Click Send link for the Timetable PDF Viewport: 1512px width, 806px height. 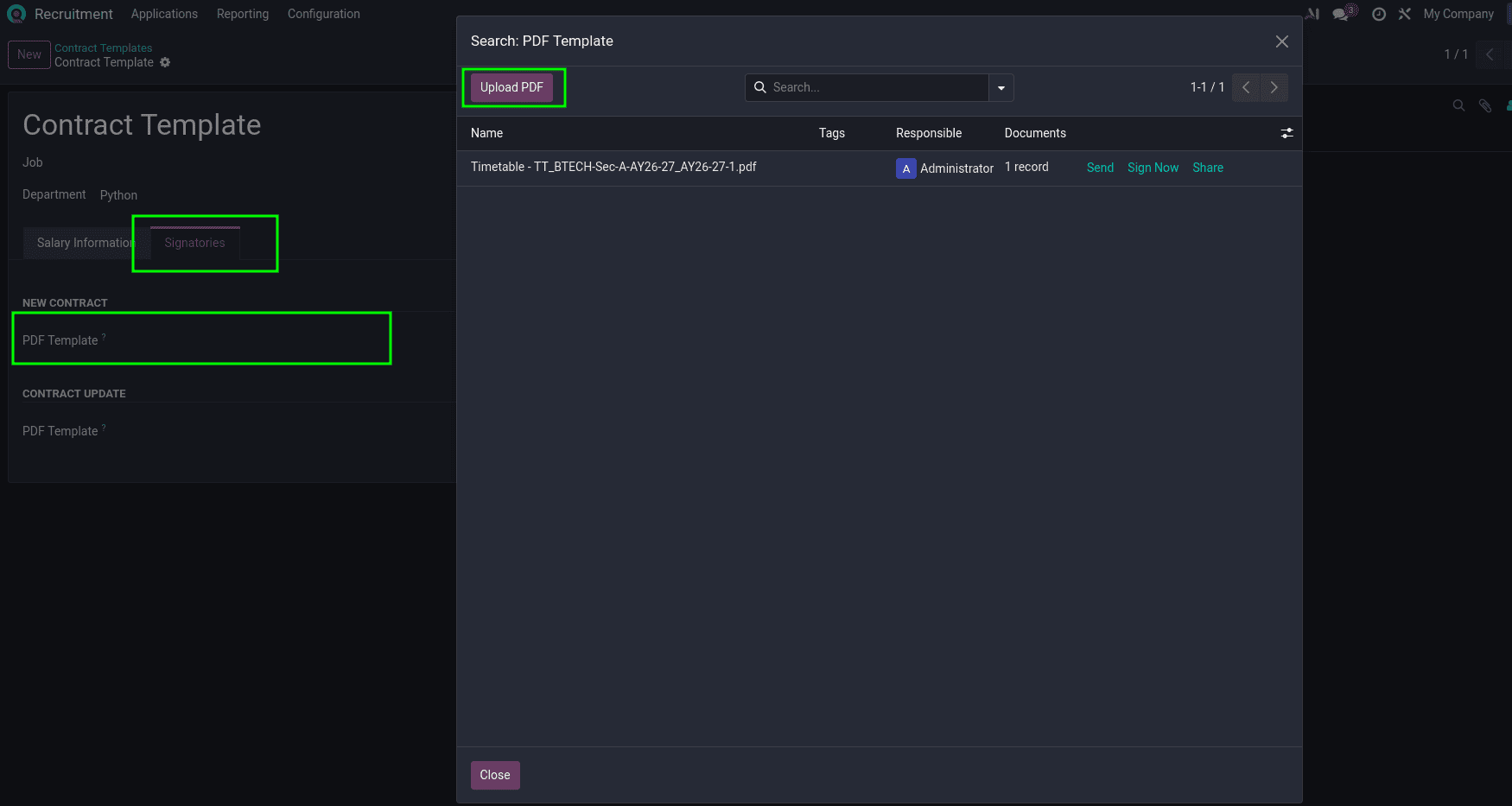tap(1100, 168)
